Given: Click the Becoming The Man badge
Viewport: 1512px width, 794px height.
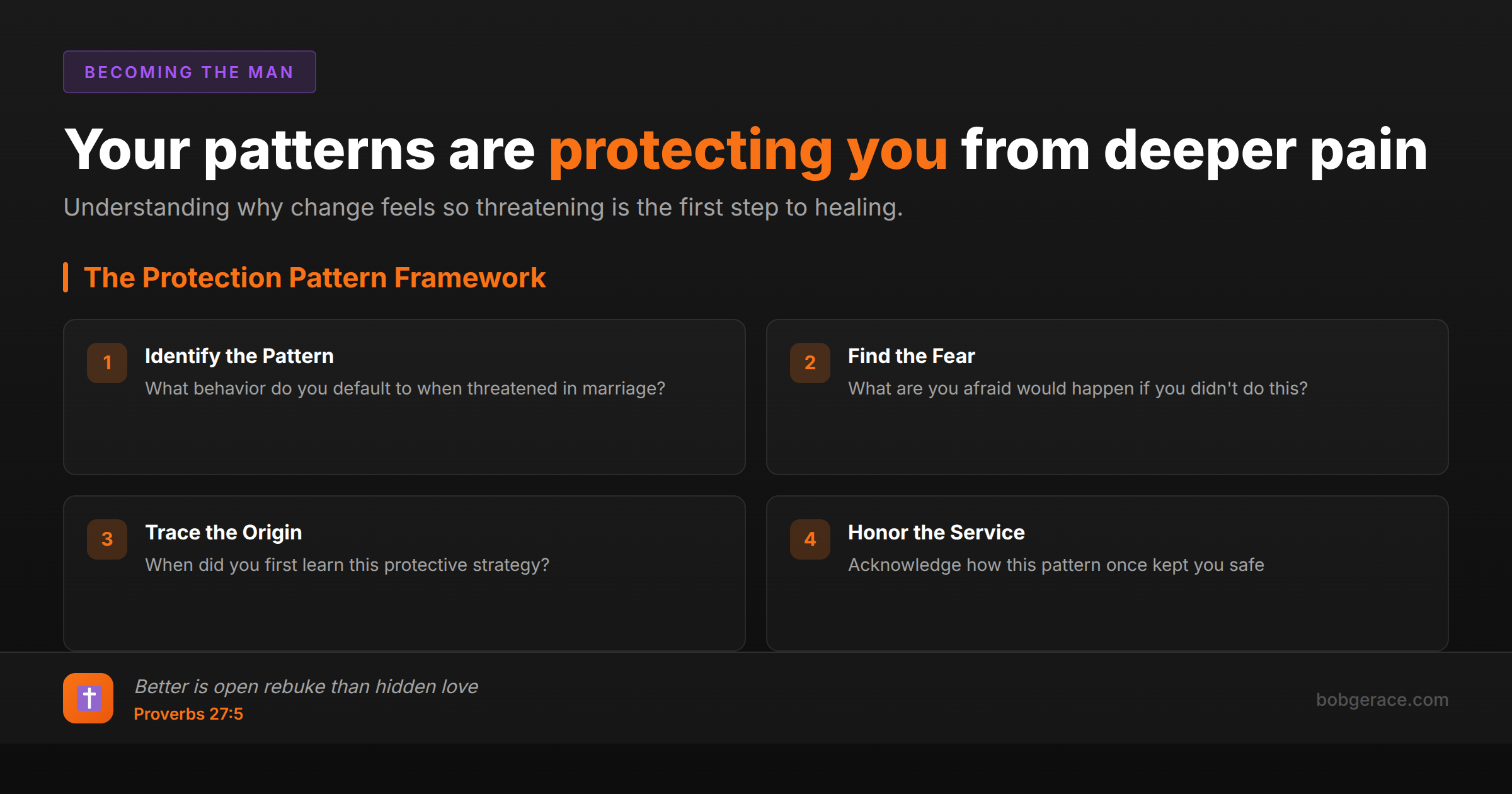Looking at the screenshot, I should point(189,72).
